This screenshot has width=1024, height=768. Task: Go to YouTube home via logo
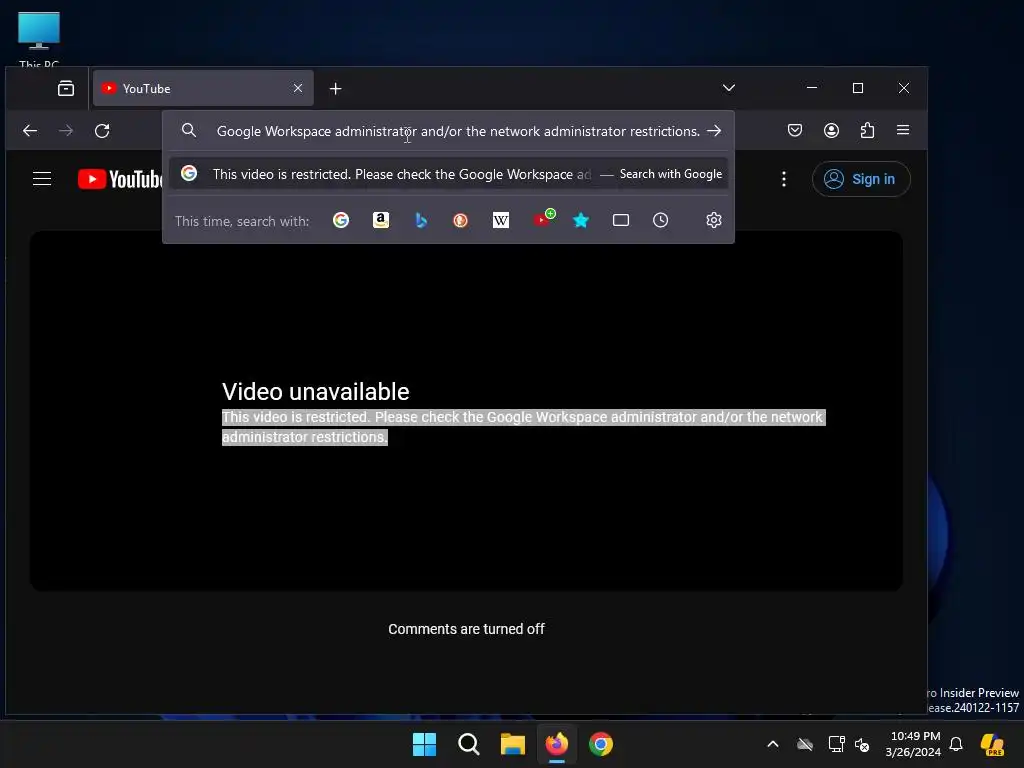[x=120, y=179]
